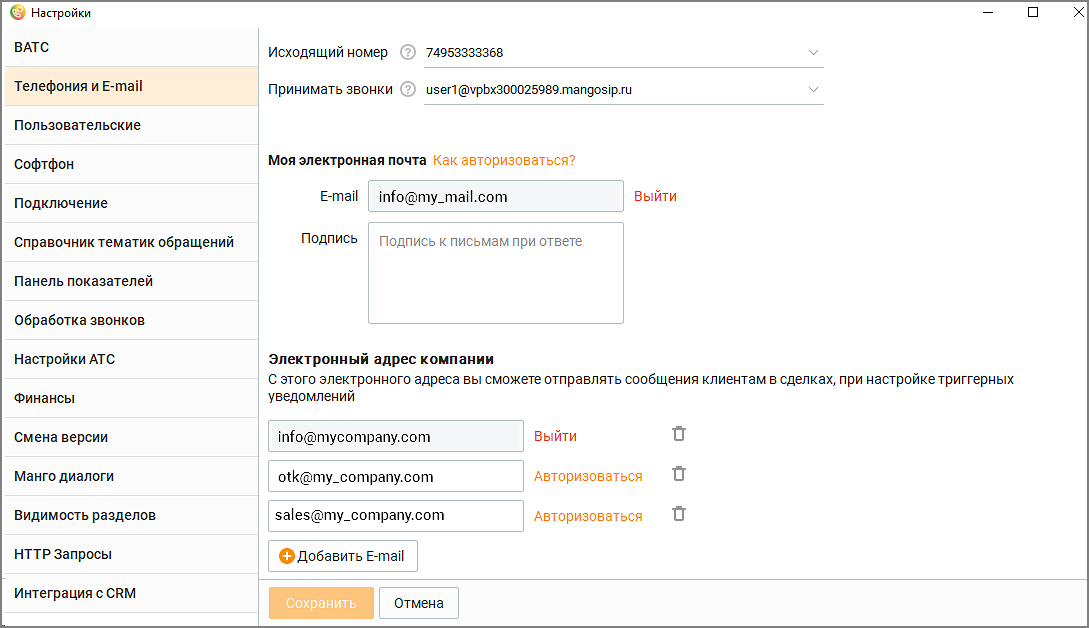Delete the sales@my_company.com address with trash icon
The width and height of the screenshot is (1089, 628).
tap(679, 514)
